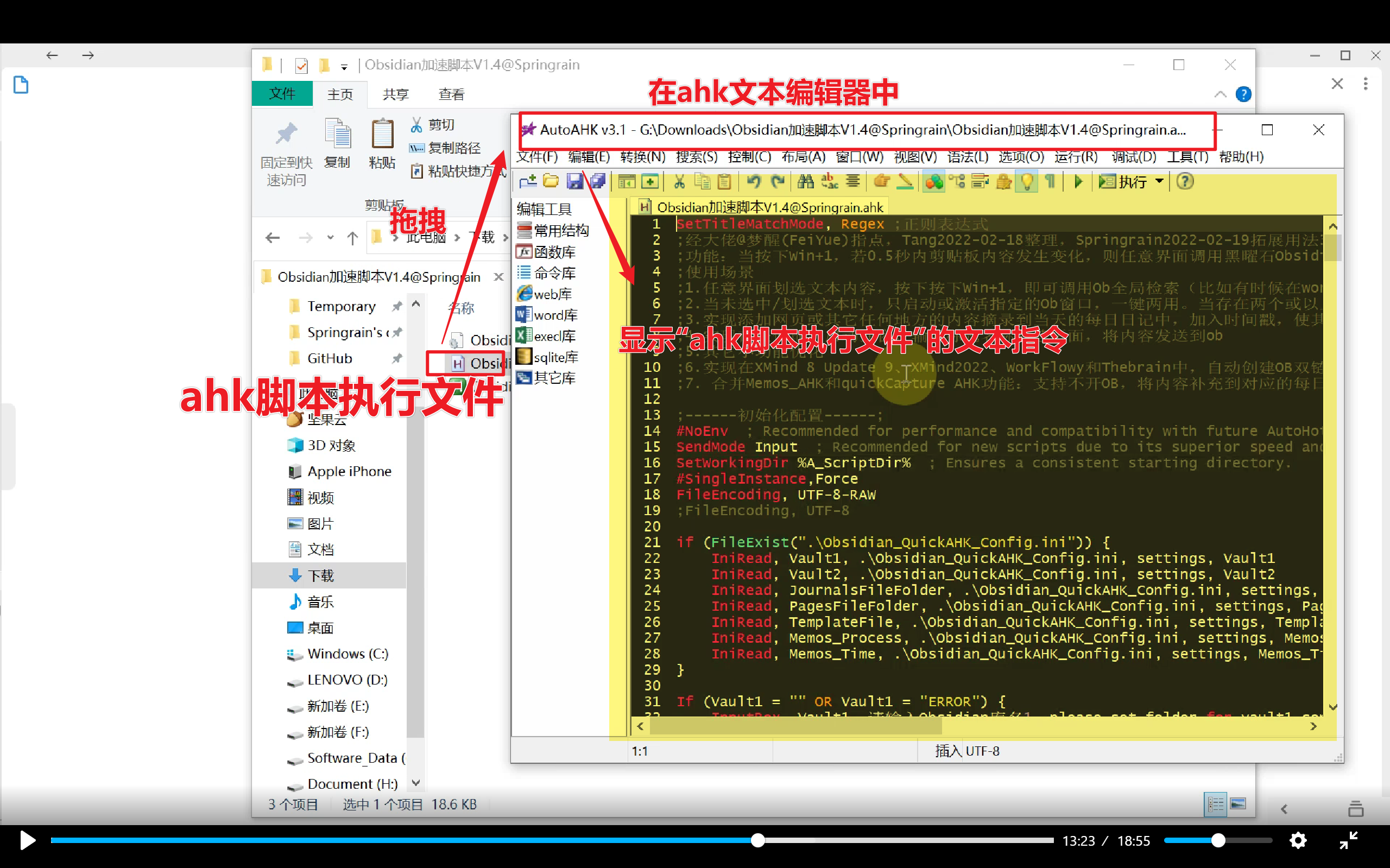The width and height of the screenshot is (1390, 868).
Task: Click the pointing hand icon
Action: tap(881, 182)
